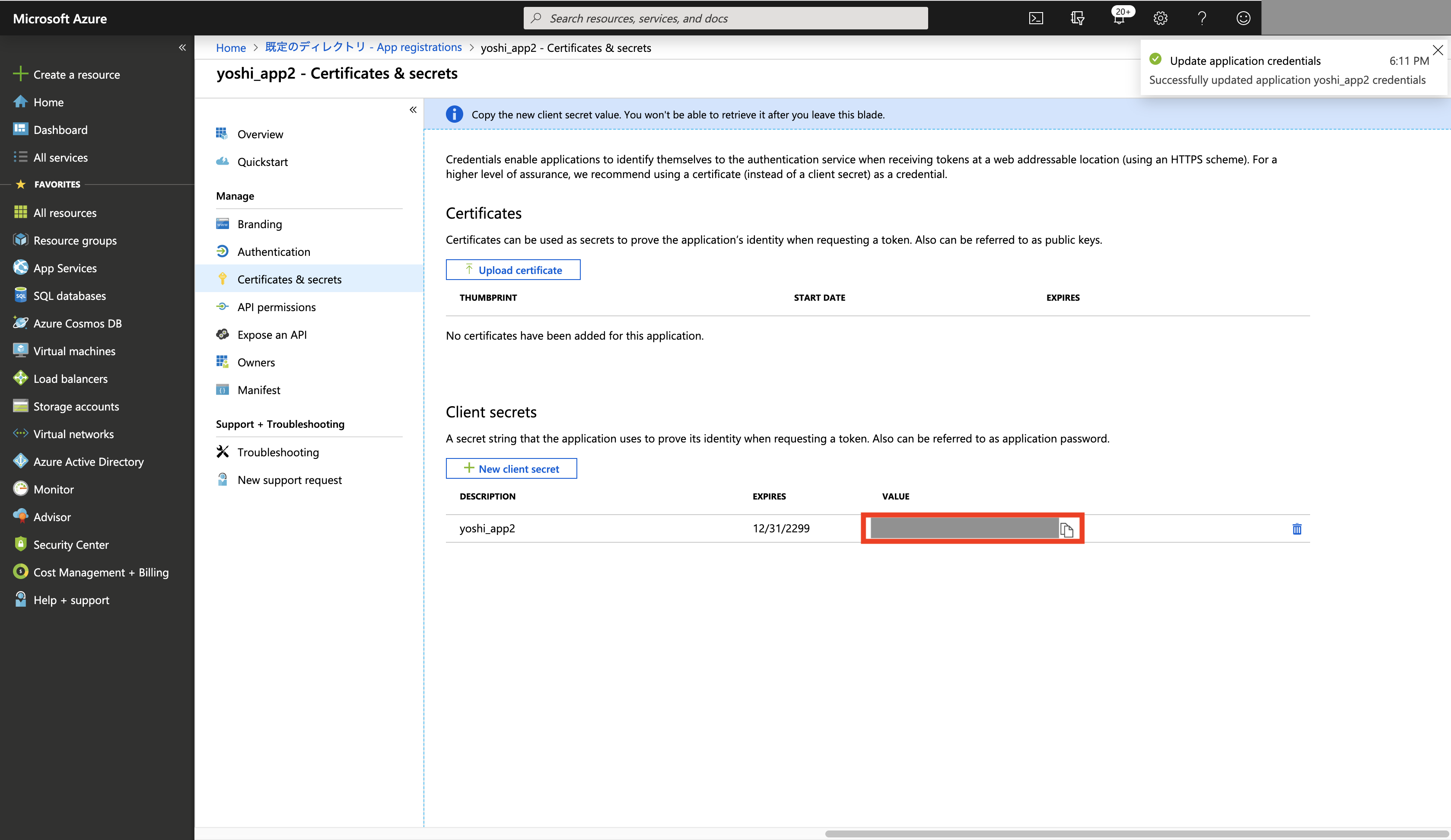Open Azure Active Directory in the sidebar
1451x840 pixels.
[79, 461]
